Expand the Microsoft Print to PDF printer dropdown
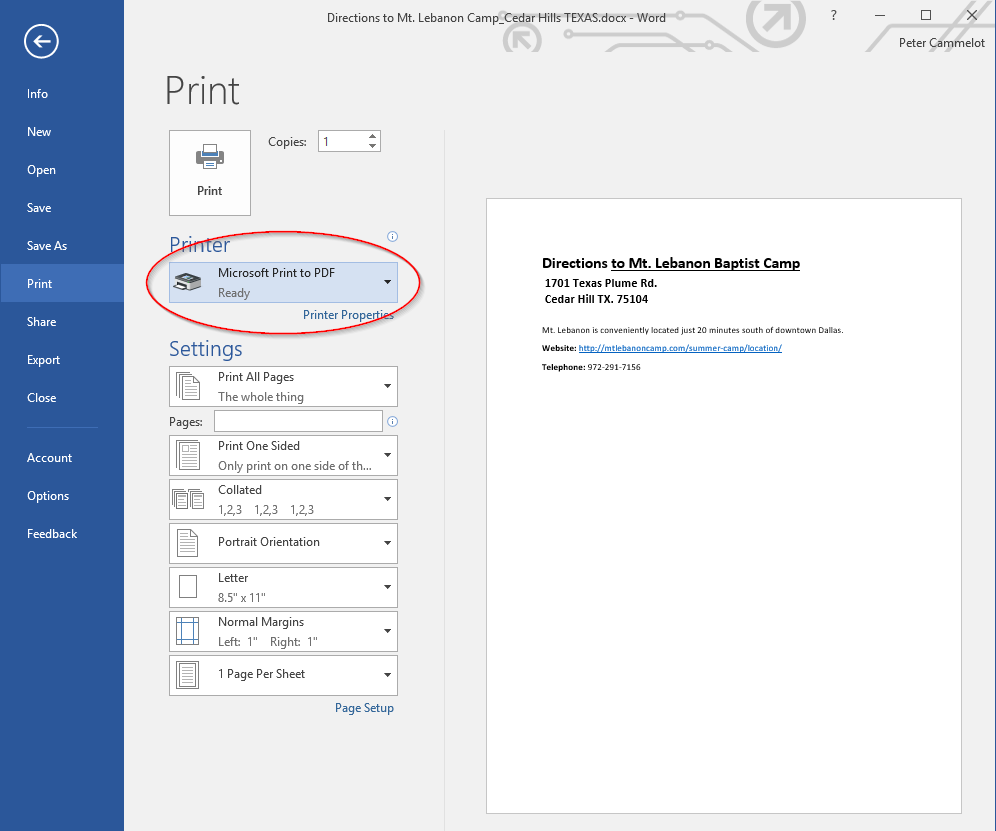Image resolution: width=996 pixels, height=831 pixels. 387,282
